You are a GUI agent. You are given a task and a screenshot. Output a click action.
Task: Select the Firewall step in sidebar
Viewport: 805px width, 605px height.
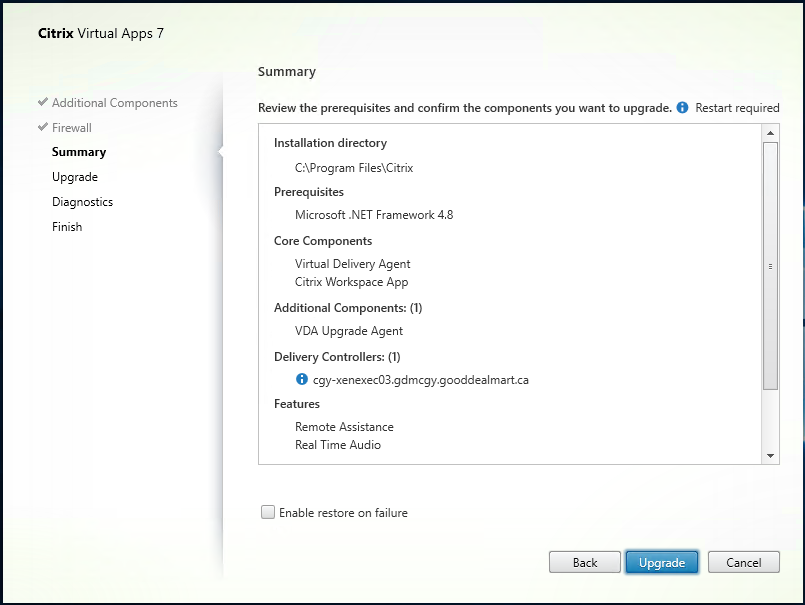click(72, 128)
